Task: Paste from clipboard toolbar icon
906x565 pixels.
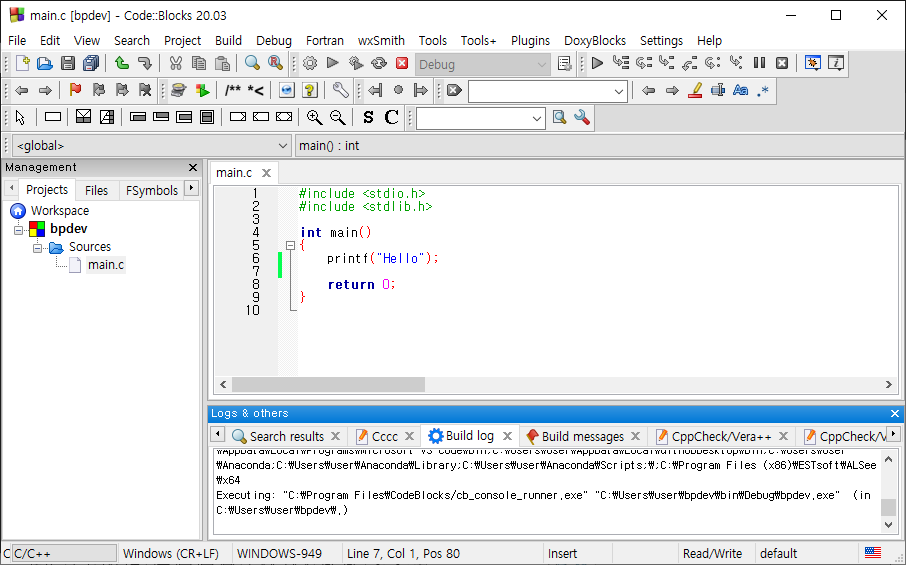Action: coord(222,63)
